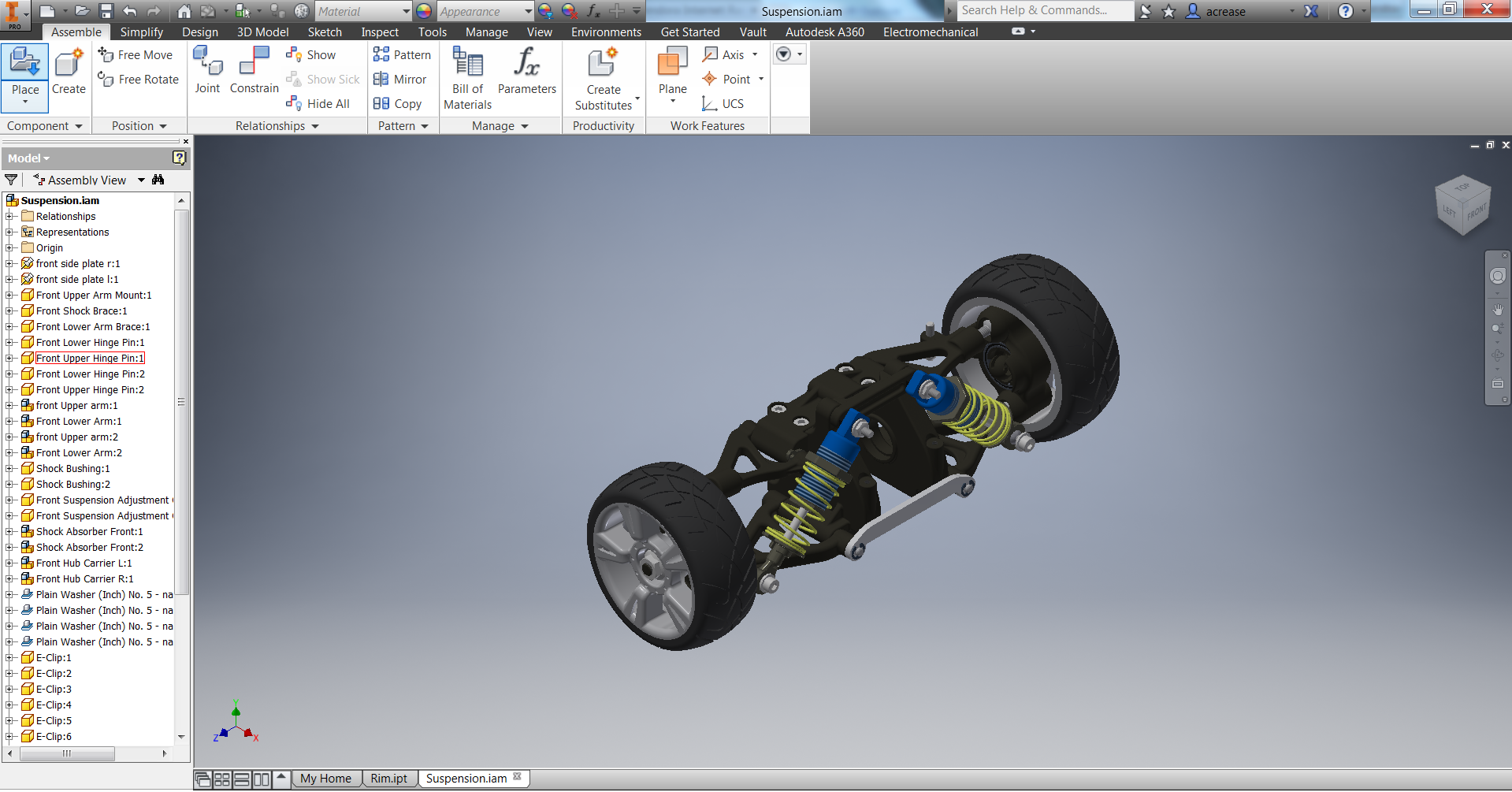Click the appearance color swatch beside Material field
Screen dimensions: 1512x792
pyautogui.click(x=423, y=11)
